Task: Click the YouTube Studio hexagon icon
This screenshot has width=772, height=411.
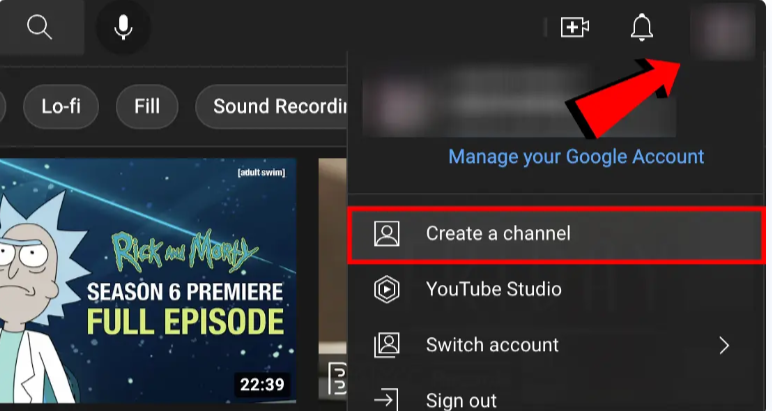Action: [x=387, y=289]
